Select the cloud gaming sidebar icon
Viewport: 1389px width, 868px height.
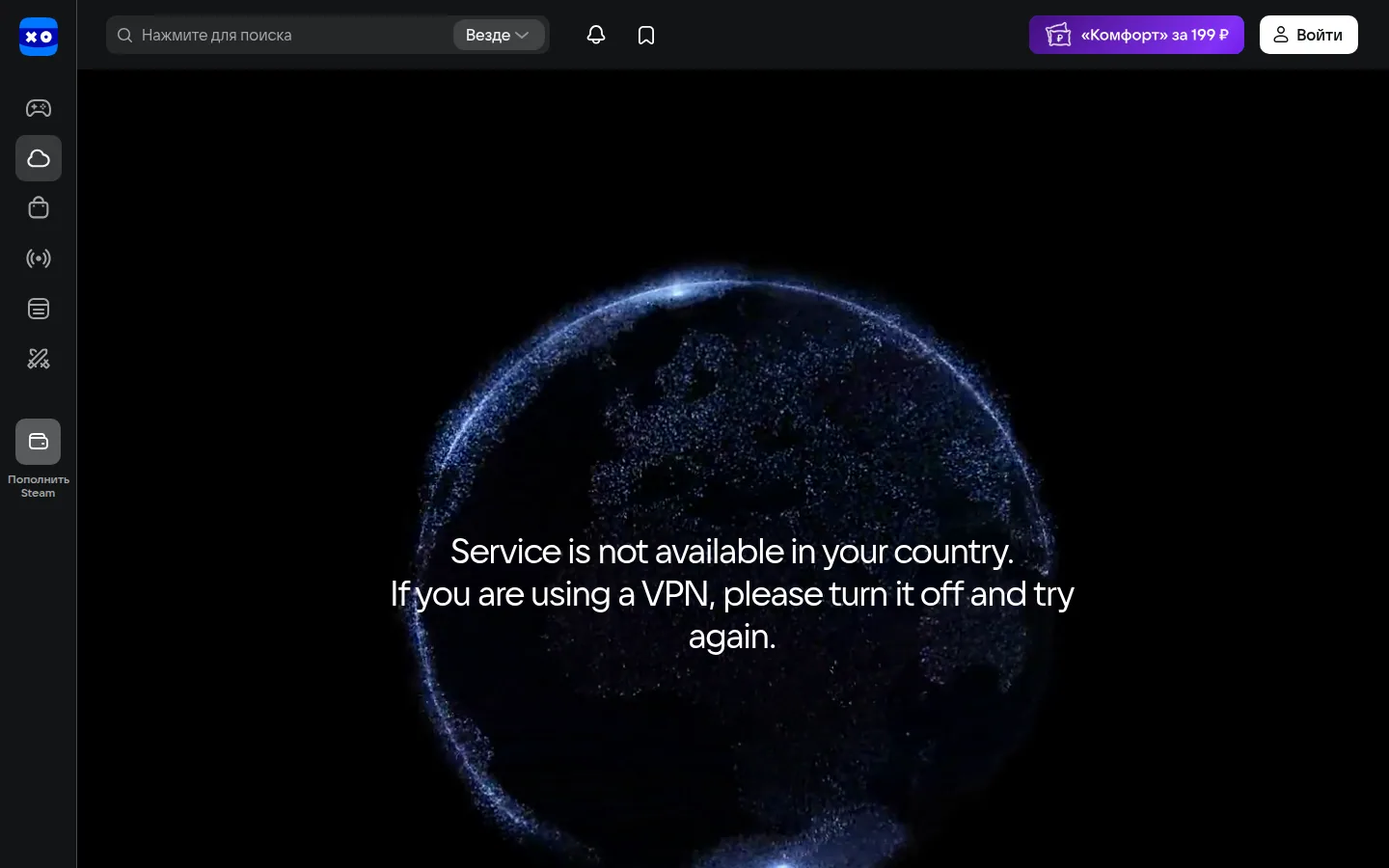39,158
